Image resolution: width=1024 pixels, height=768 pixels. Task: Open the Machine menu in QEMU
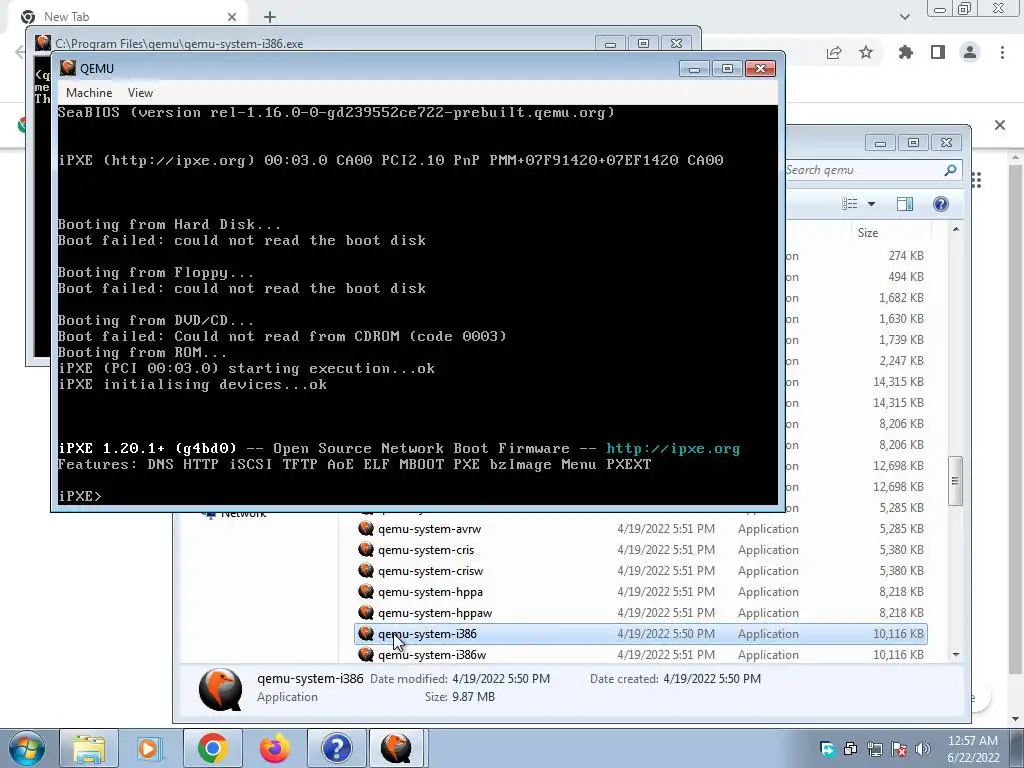(x=89, y=93)
